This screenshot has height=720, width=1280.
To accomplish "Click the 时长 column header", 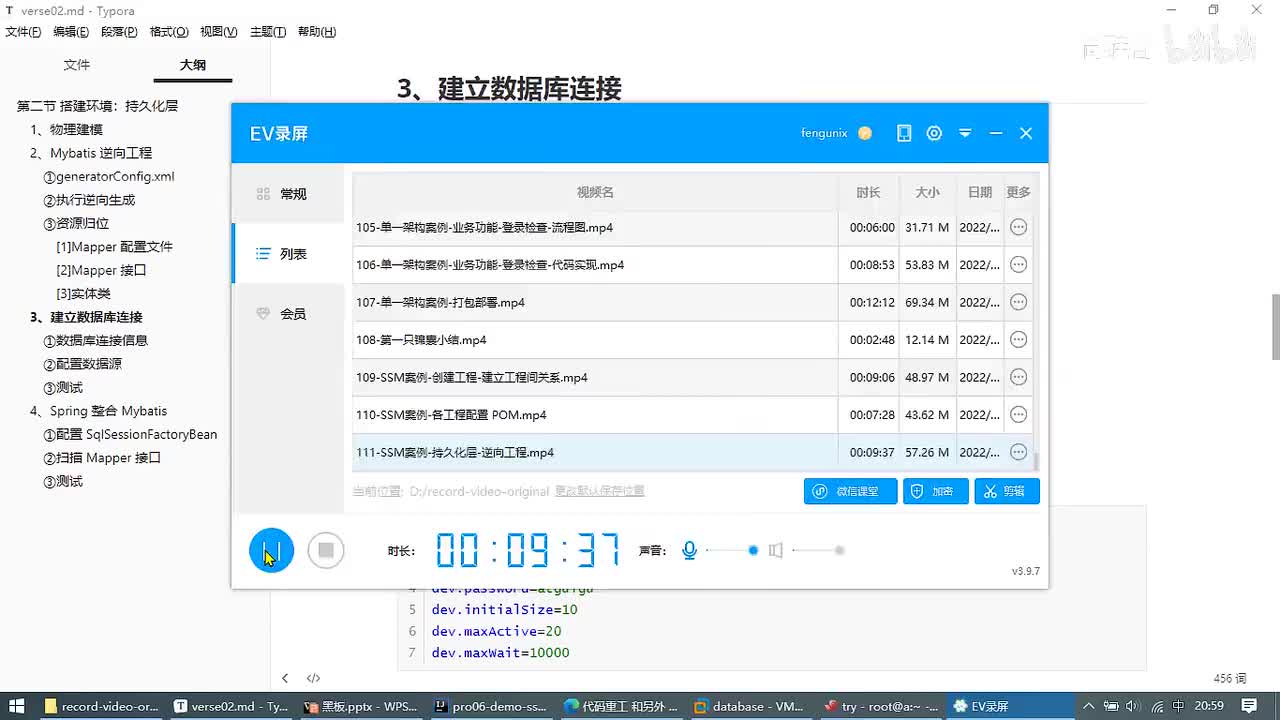I will [868, 192].
